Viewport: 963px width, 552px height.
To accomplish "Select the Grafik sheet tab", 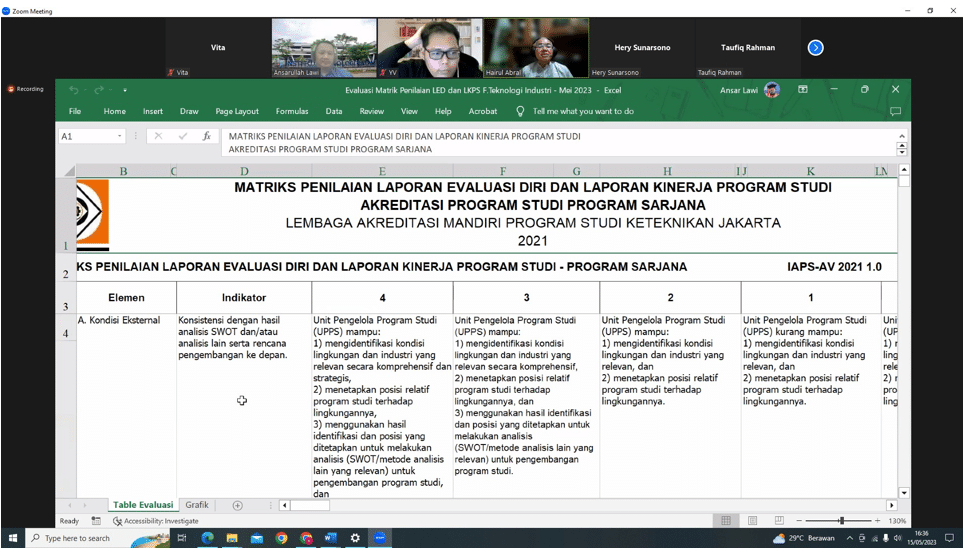I will click(x=197, y=505).
